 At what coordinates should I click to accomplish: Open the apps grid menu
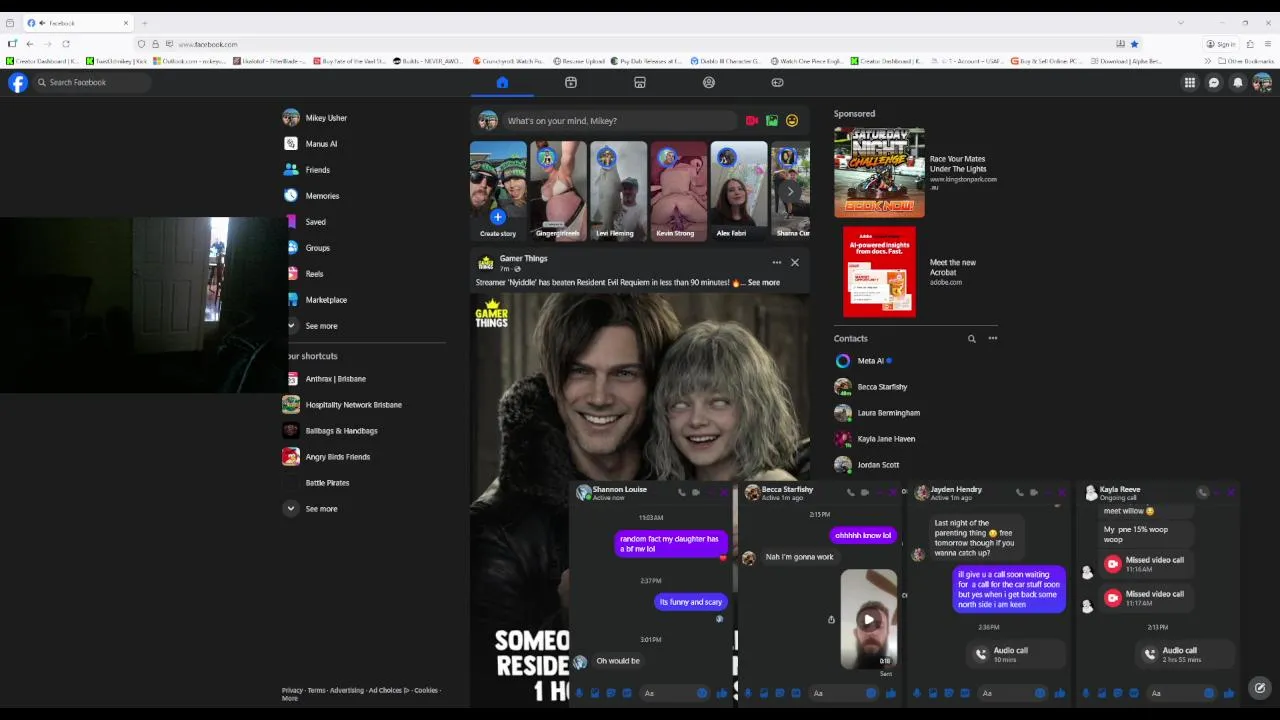pyautogui.click(x=1190, y=83)
